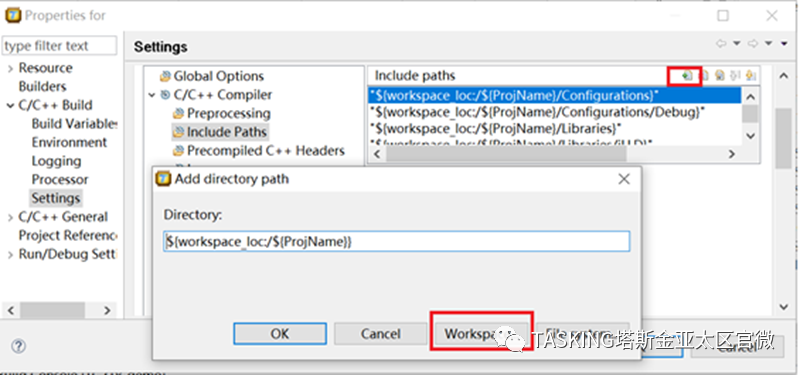Select the Configurations include path entry
This screenshot has width=800, height=375.
[x=555, y=95]
